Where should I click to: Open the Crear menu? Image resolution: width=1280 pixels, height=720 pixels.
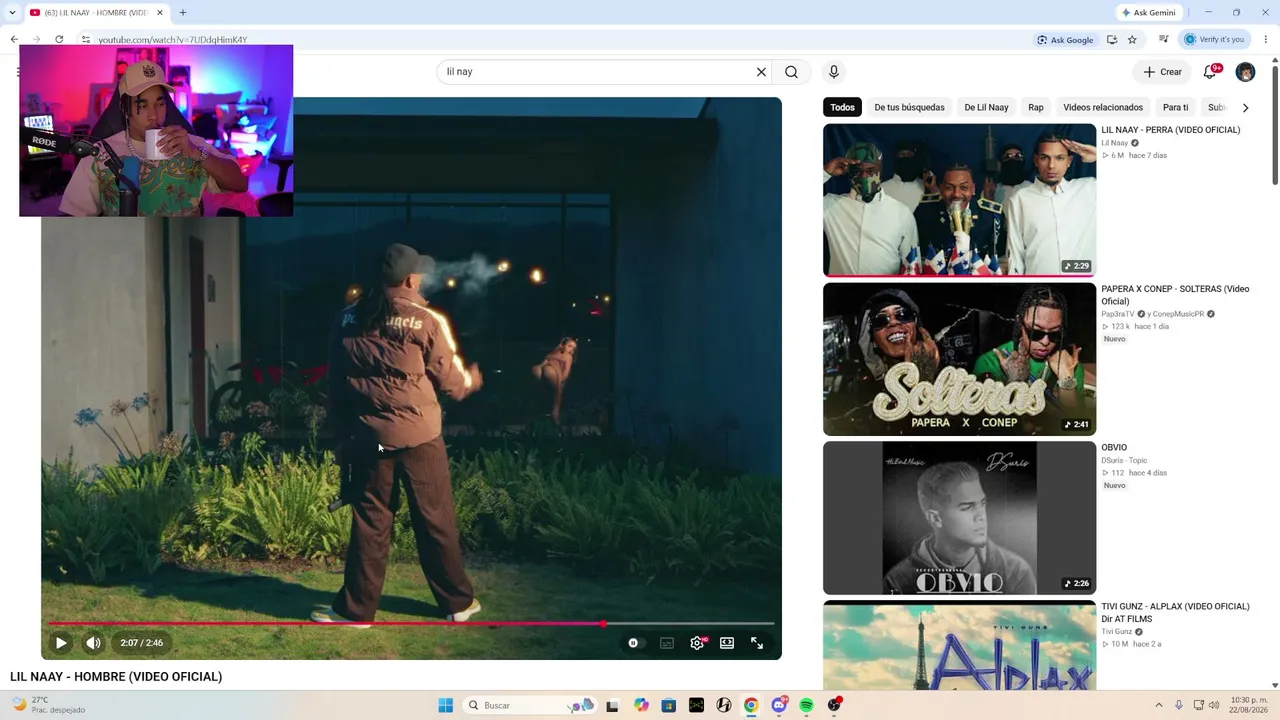click(x=1163, y=72)
